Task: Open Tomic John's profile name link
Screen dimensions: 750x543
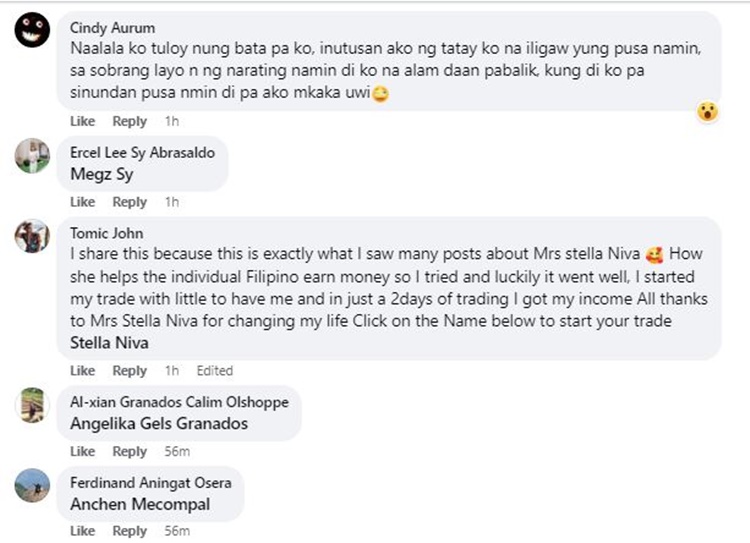Action: click(103, 233)
